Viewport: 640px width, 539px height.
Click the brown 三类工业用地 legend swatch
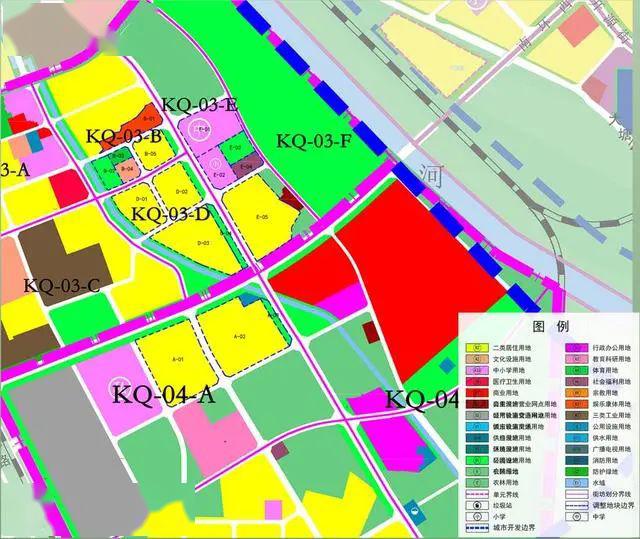576,415
